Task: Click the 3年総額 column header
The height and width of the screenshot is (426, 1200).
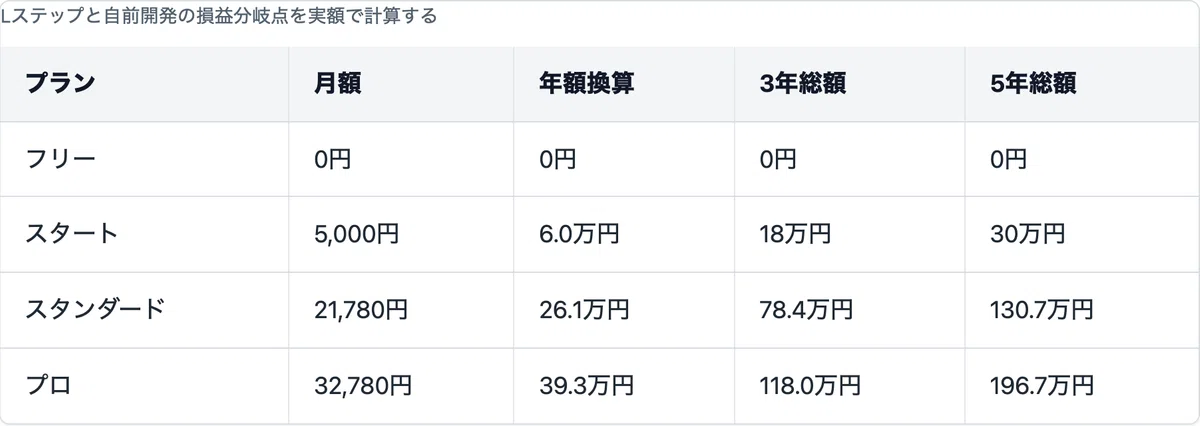Action: click(x=803, y=84)
